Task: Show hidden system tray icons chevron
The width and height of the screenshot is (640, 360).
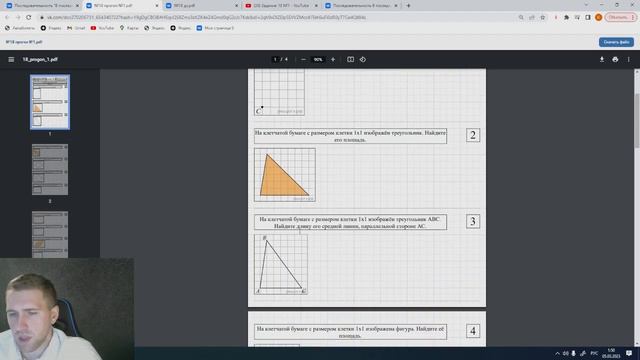Action: (557, 353)
